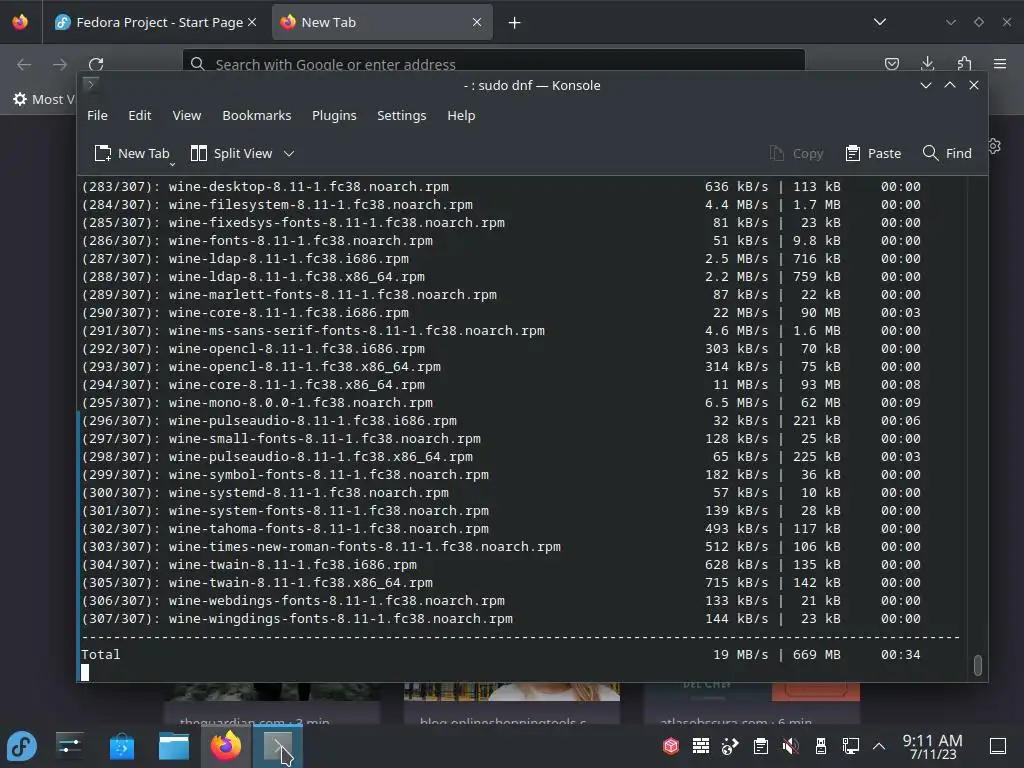Launch Discover software center from taskbar

(x=122, y=746)
